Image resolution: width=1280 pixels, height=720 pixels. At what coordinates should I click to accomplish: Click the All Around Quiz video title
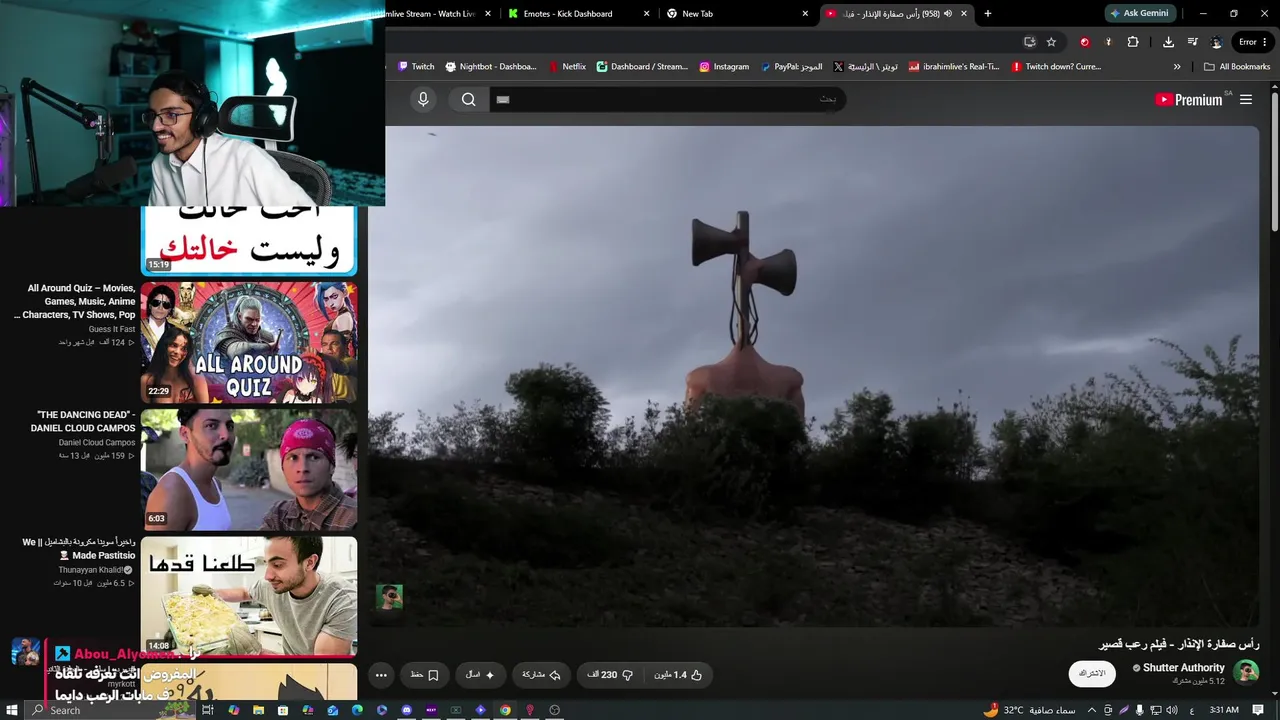coord(75,301)
